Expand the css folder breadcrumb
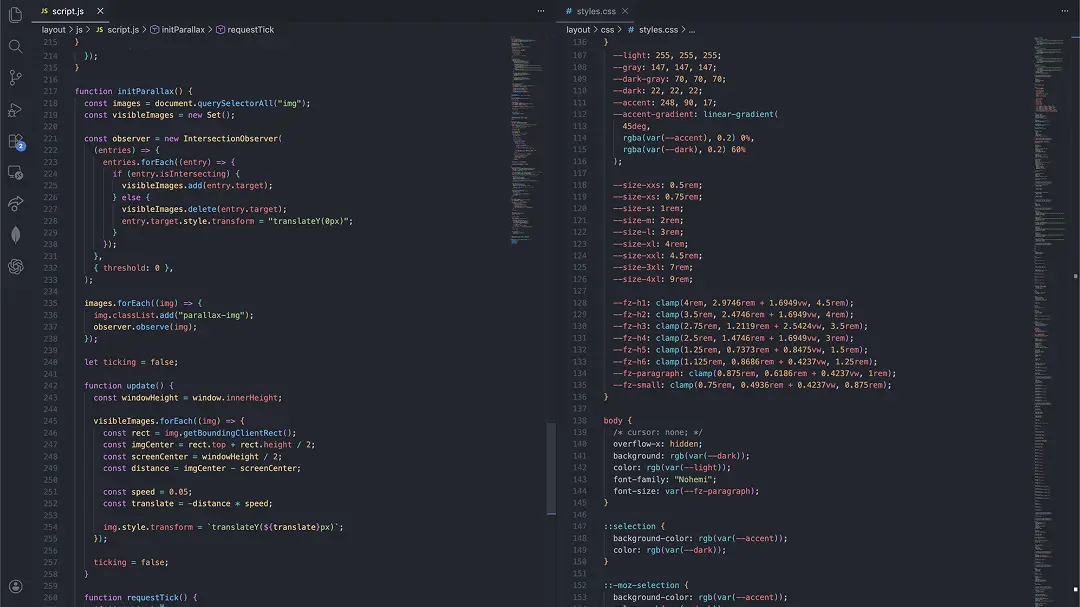The width and height of the screenshot is (1080, 607). 607,30
